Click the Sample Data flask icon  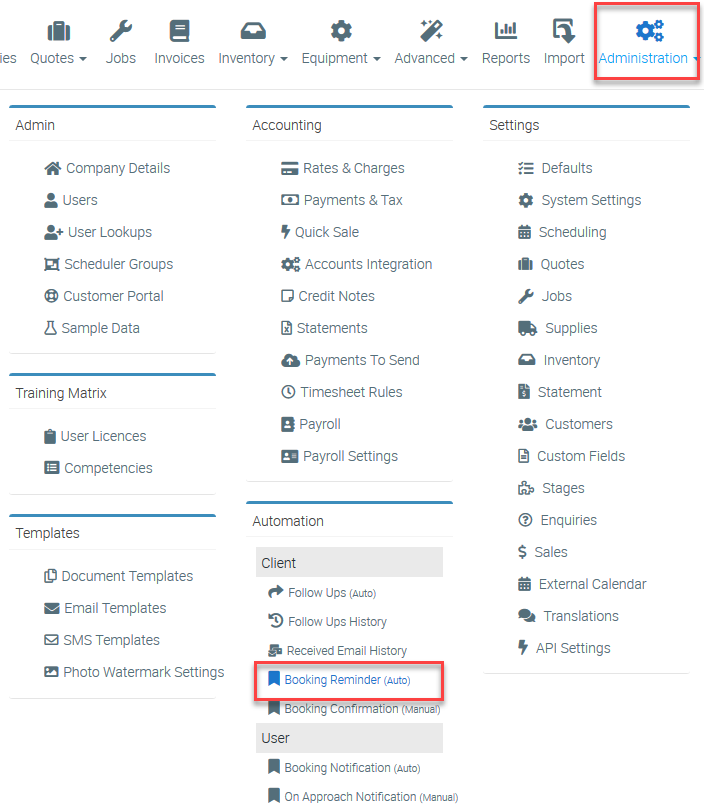click(x=50, y=328)
